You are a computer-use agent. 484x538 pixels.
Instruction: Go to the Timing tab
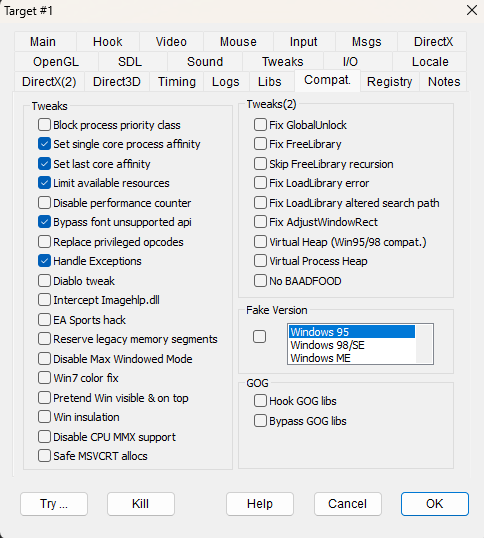tap(177, 82)
